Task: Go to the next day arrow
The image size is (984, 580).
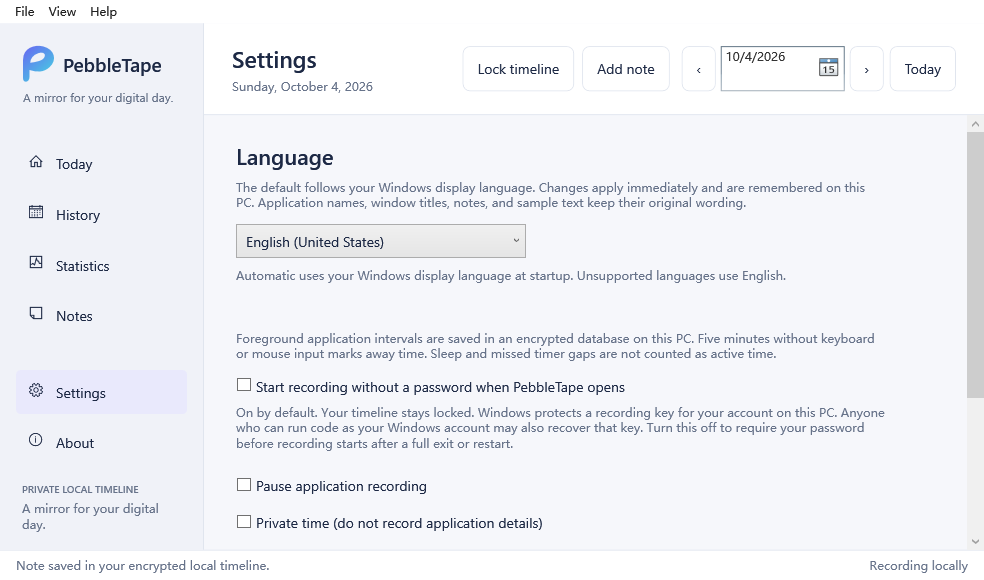Action: tap(867, 69)
